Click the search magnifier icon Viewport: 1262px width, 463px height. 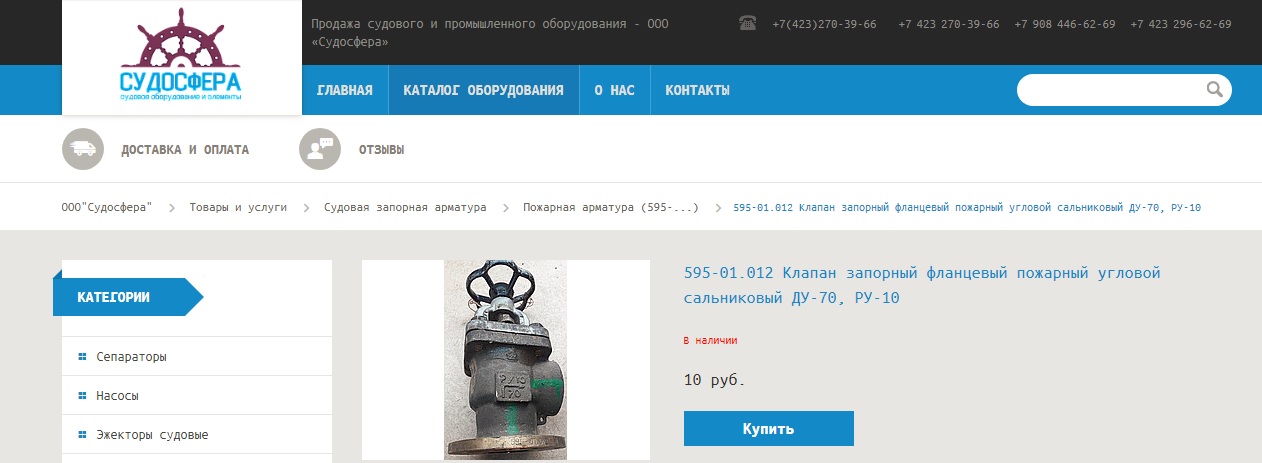[x=1215, y=90]
